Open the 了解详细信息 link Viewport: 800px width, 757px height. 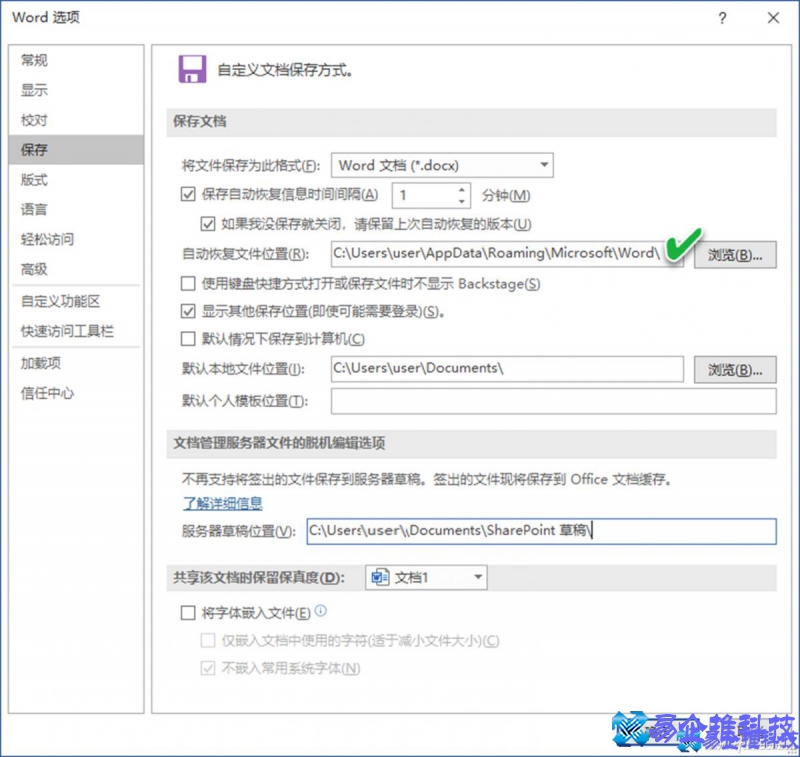(x=222, y=503)
